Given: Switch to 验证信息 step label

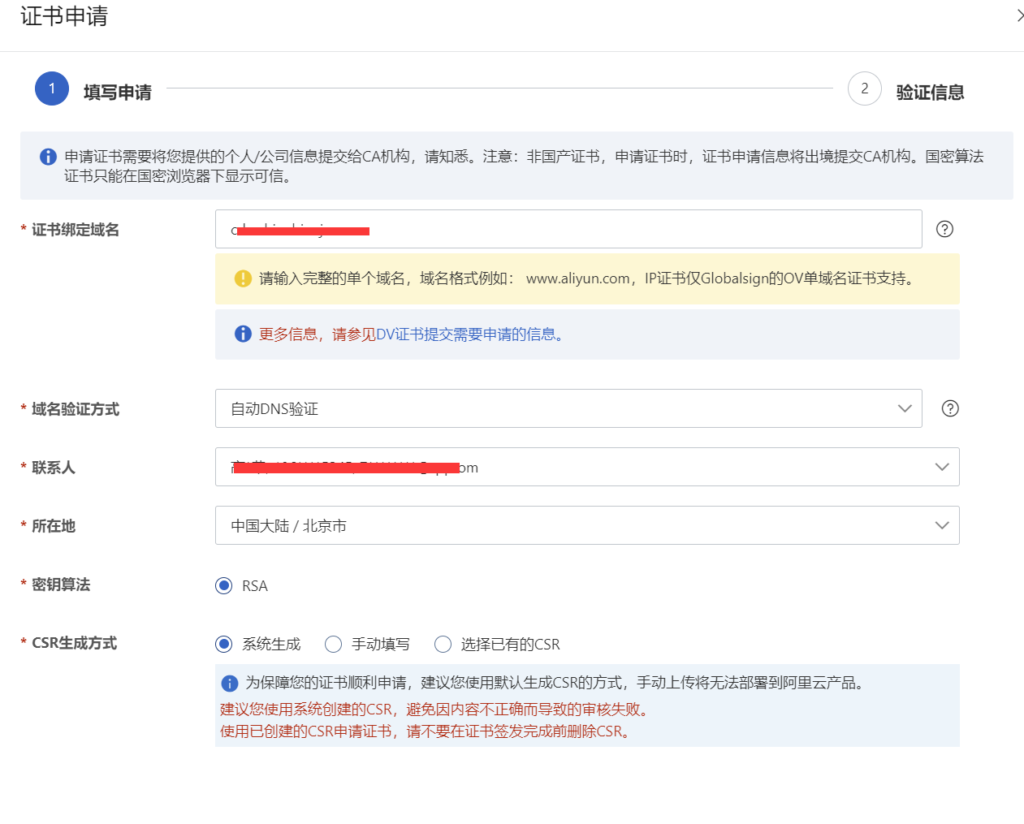Looking at the screenshot, I should [x=930, y=92].
